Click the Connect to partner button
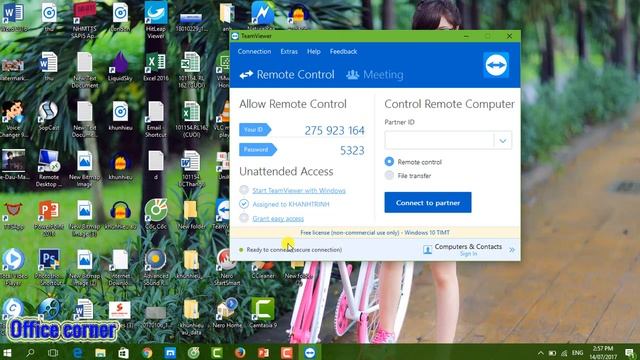Image resolution: width=640 pixels, height=360 pixels. coord(428,202)
